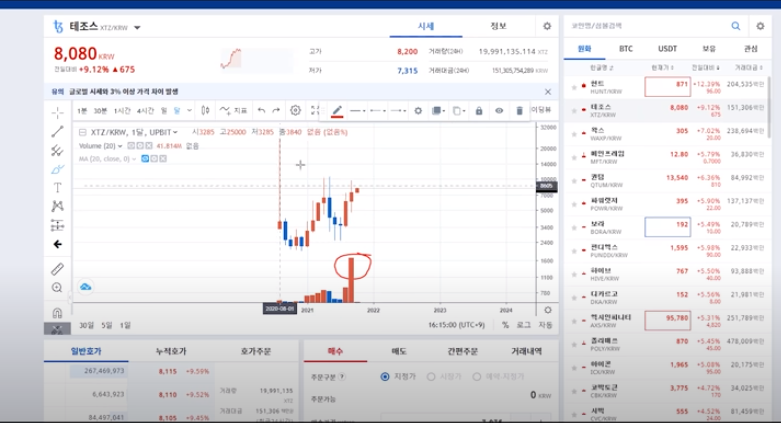Switch to the 정보 tab
Viewport: 781px width, 423px height.
tap(498, 26)
